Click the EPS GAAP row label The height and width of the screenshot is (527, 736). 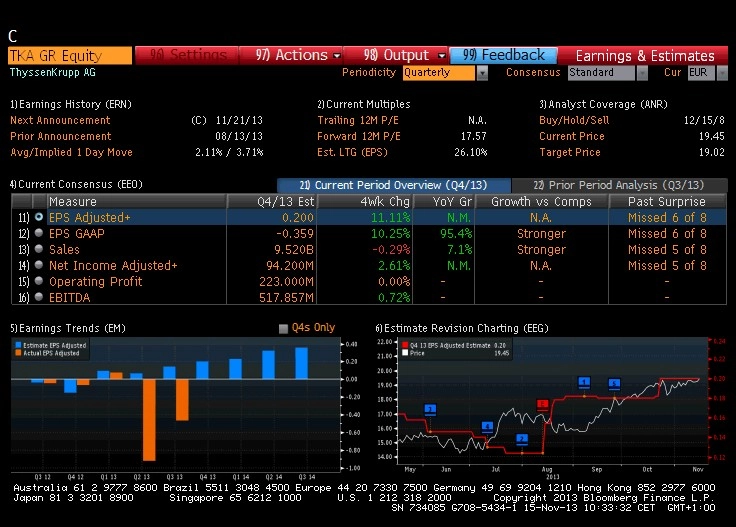click(x=77, y=233)
